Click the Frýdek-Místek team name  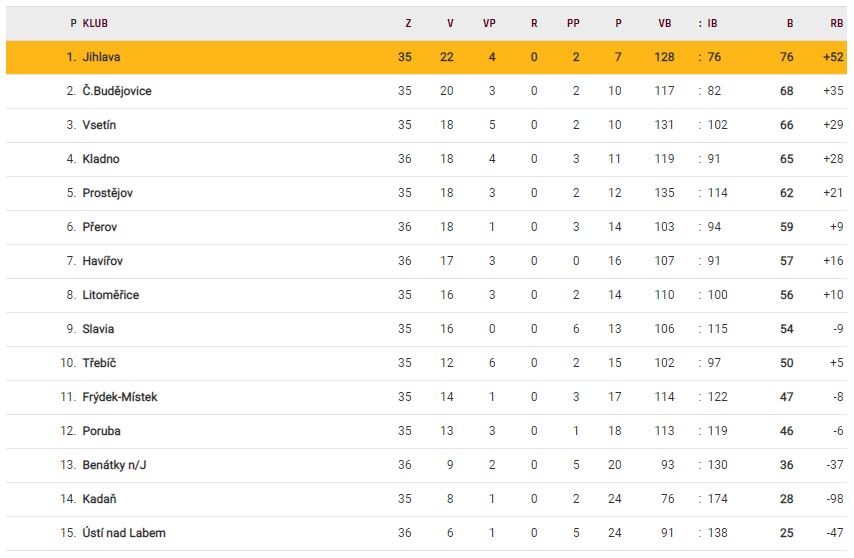pos(120,397)
